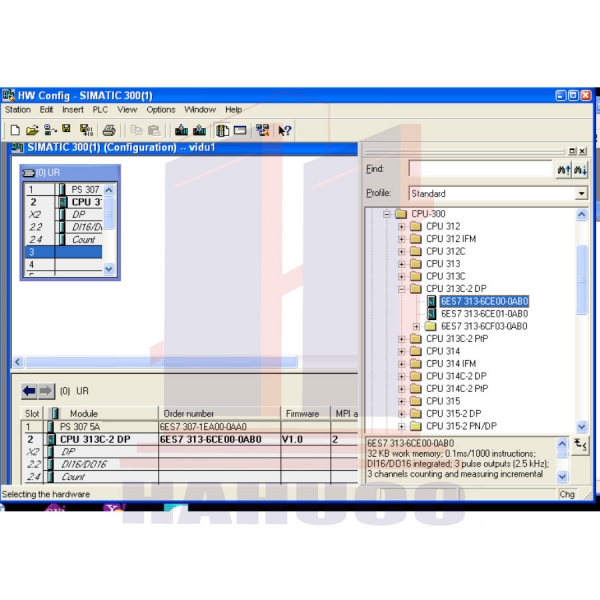Viewport: 600px width, 600px height.
Task: Open the Help menu
Action: point(233,110)
